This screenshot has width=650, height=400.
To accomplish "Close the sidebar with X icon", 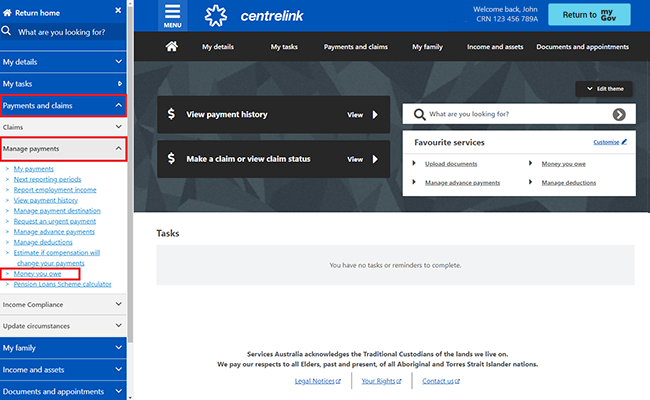I will point(120,11).
